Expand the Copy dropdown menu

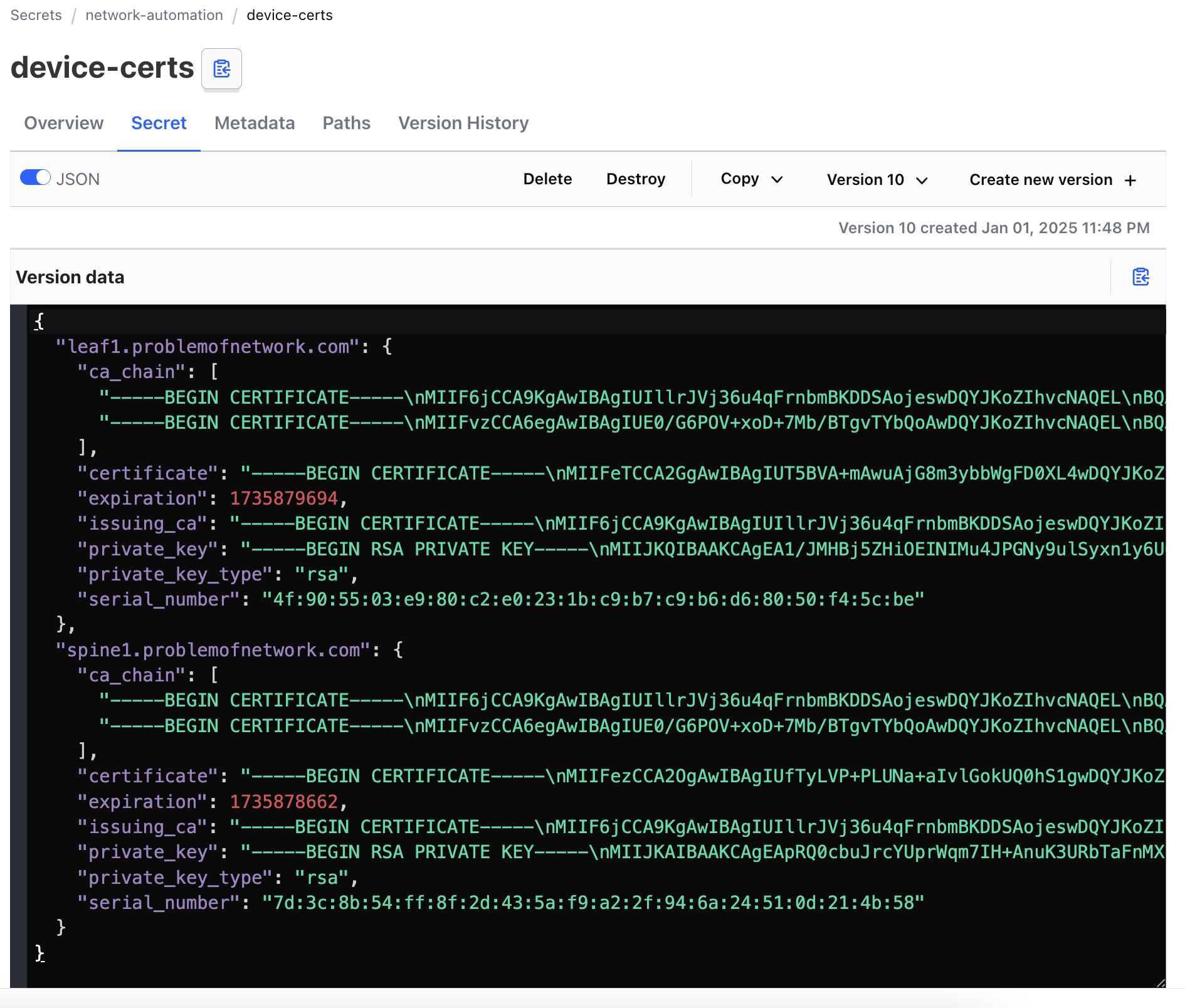coord(751,179)
